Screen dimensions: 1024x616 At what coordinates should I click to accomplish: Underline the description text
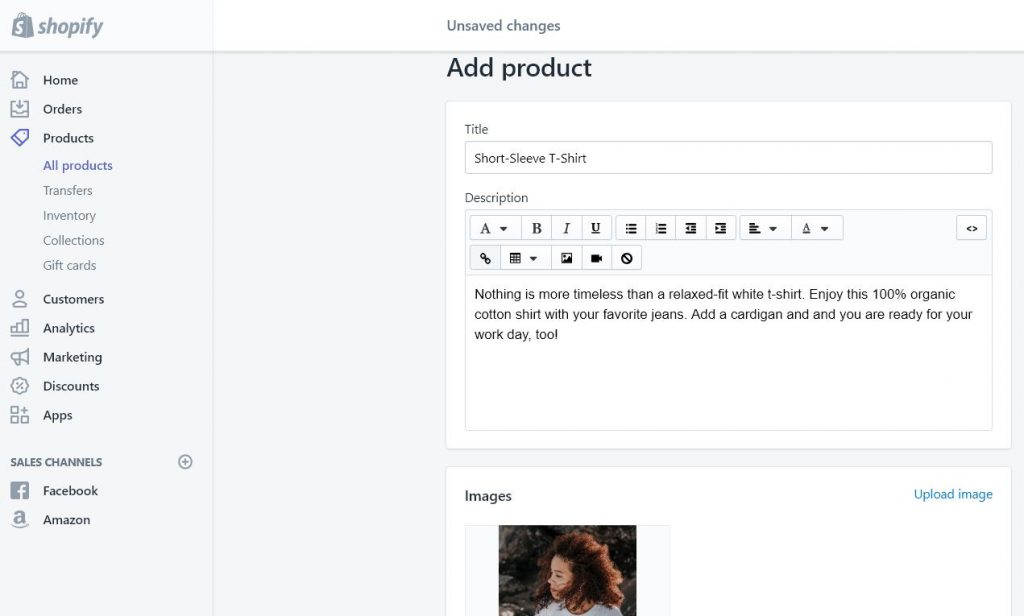pos(596,228)
